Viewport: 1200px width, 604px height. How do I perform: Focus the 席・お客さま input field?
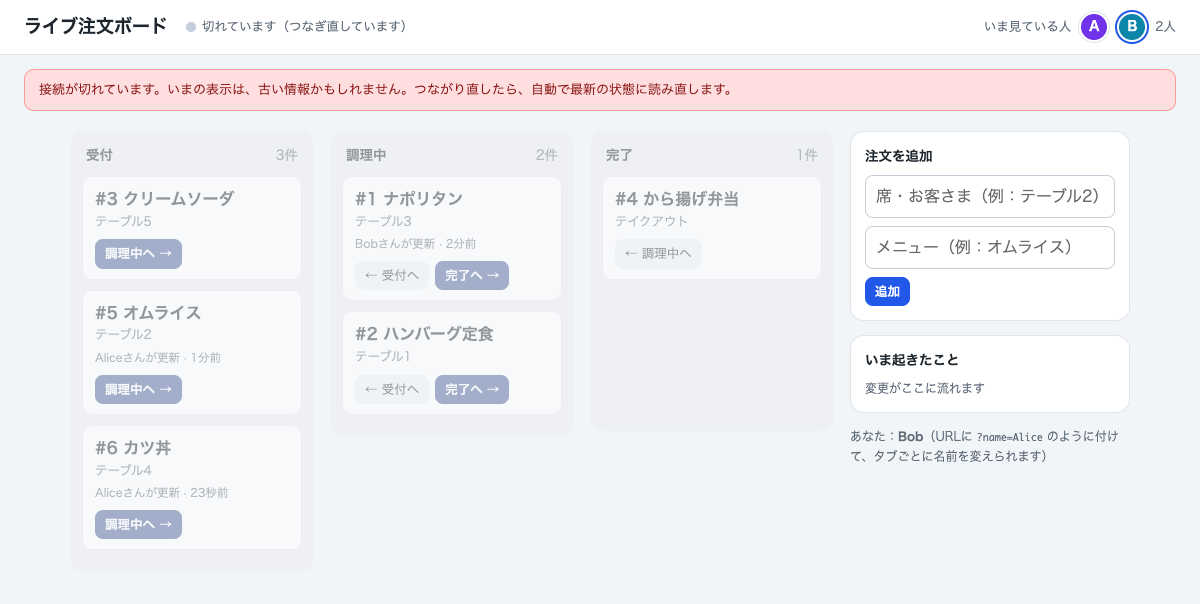pos(990,196)
